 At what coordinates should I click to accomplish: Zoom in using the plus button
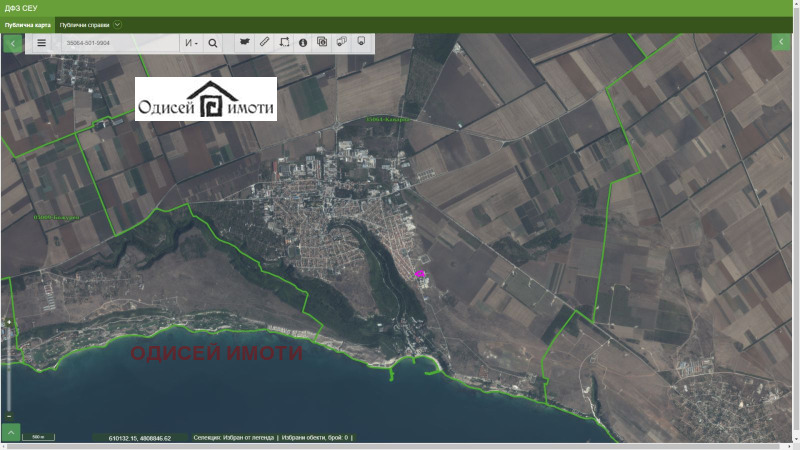9,321
